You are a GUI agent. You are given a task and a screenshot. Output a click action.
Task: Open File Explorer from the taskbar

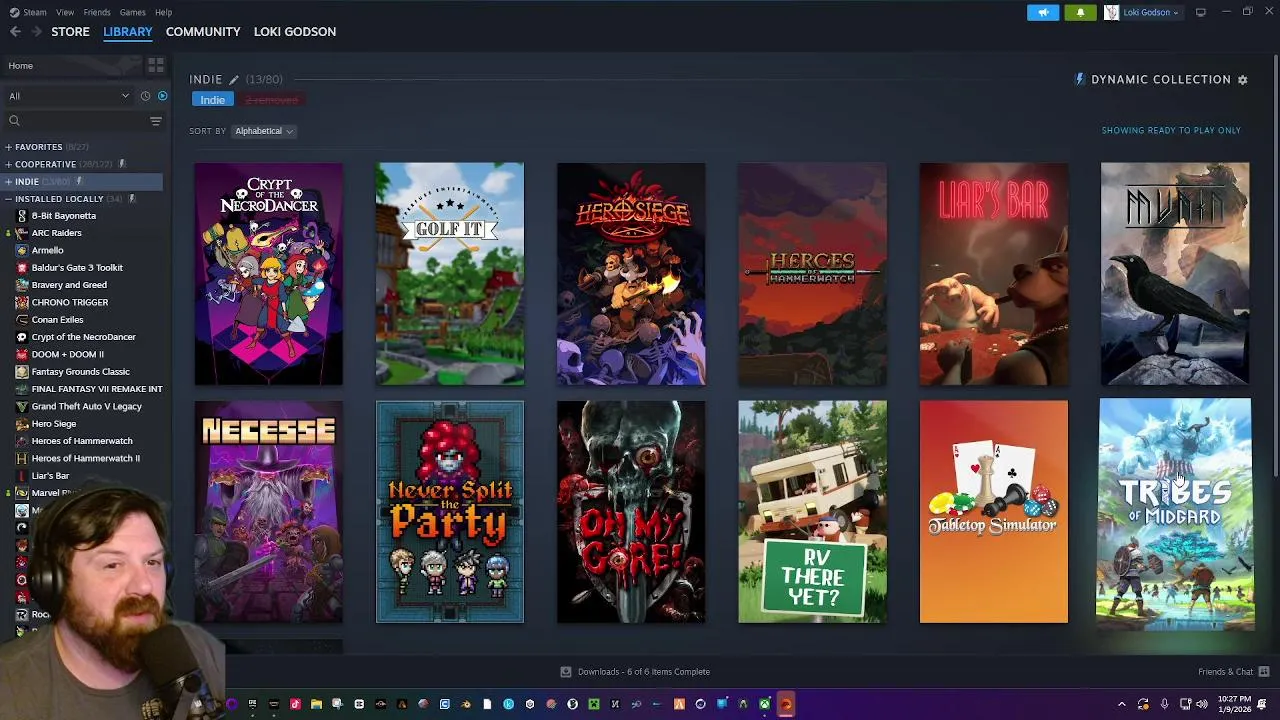click(x=316, y=704)
